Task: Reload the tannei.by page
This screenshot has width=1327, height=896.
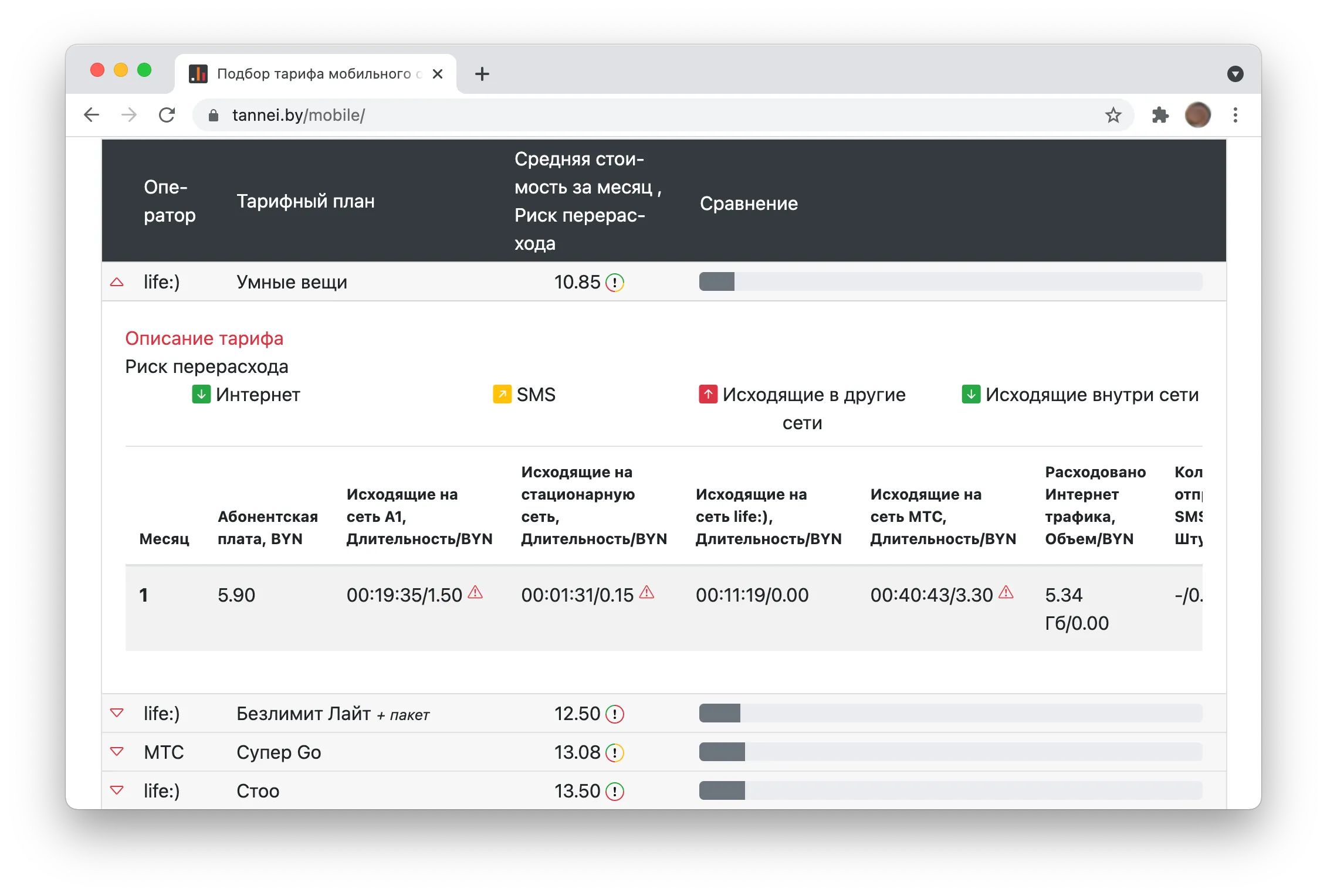Action: [x=167, y=115]
